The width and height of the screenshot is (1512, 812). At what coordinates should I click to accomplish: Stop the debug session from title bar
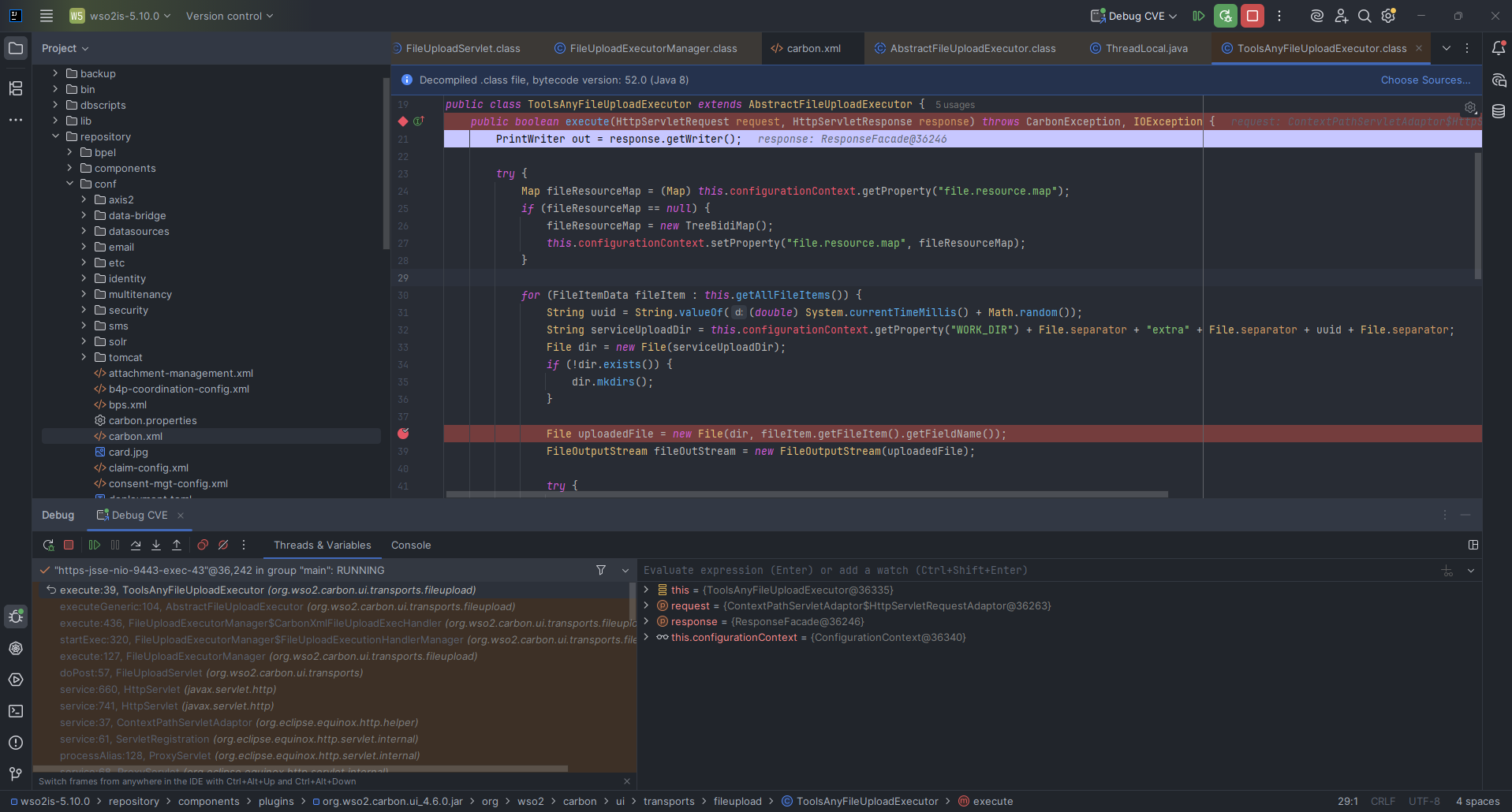point(1252,16)
